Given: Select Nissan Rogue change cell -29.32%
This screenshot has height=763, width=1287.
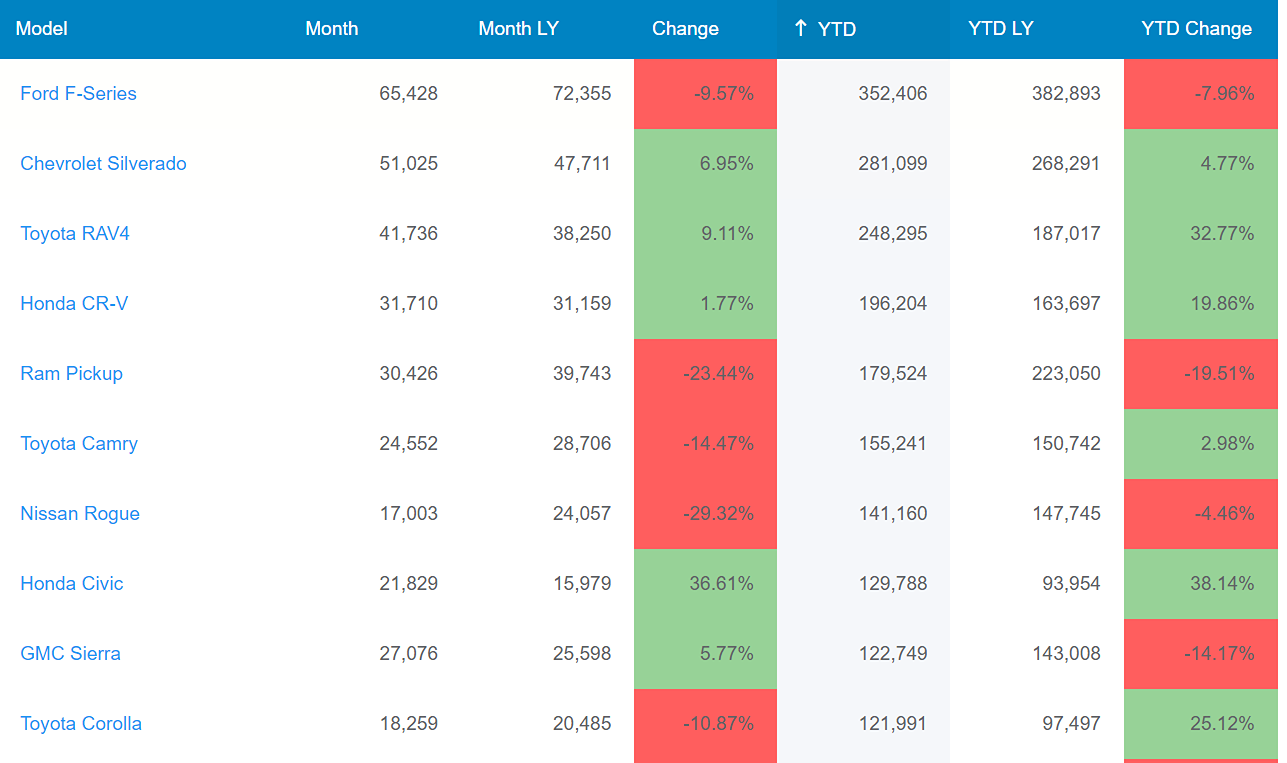Looking at the screenshot, I should [x=705, y=514].
